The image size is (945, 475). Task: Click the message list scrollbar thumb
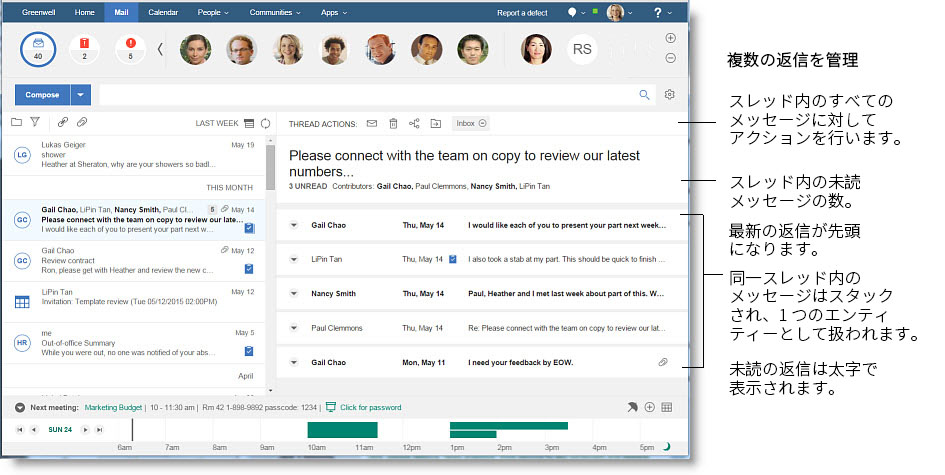271,167
